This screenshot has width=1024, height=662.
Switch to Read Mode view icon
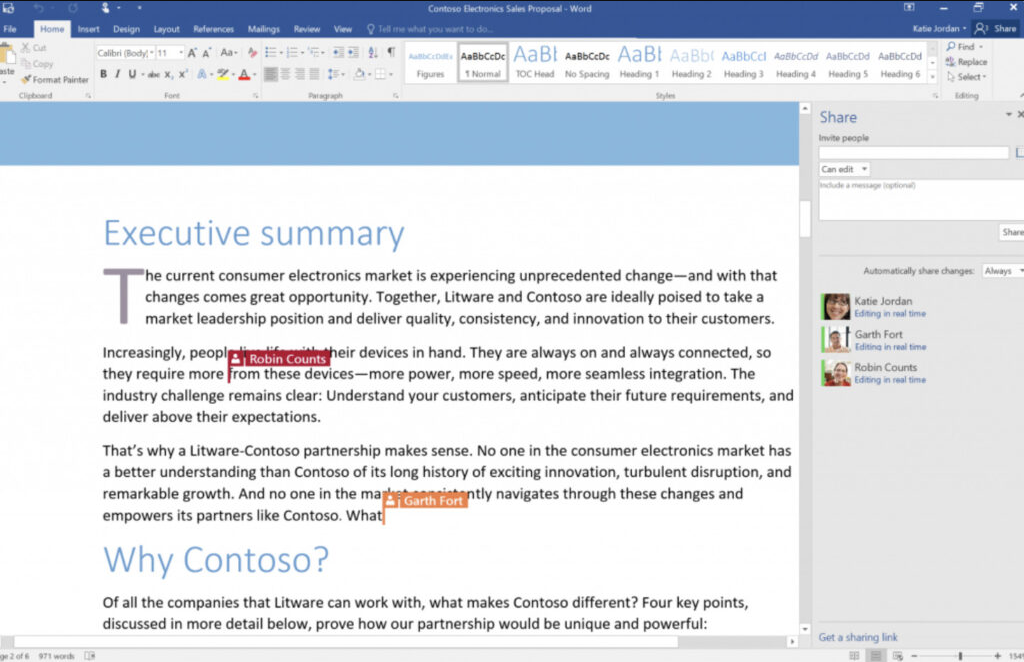(854, 655)
